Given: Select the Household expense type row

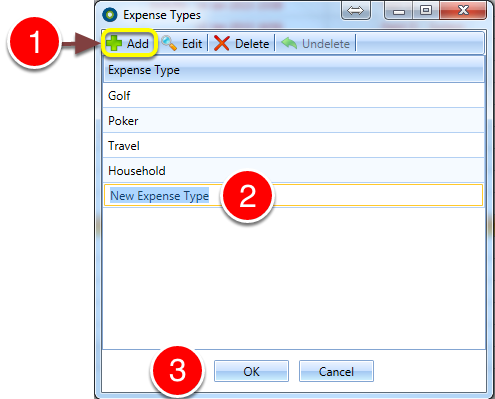Looking at the screenshot, I should click(293, 170).
